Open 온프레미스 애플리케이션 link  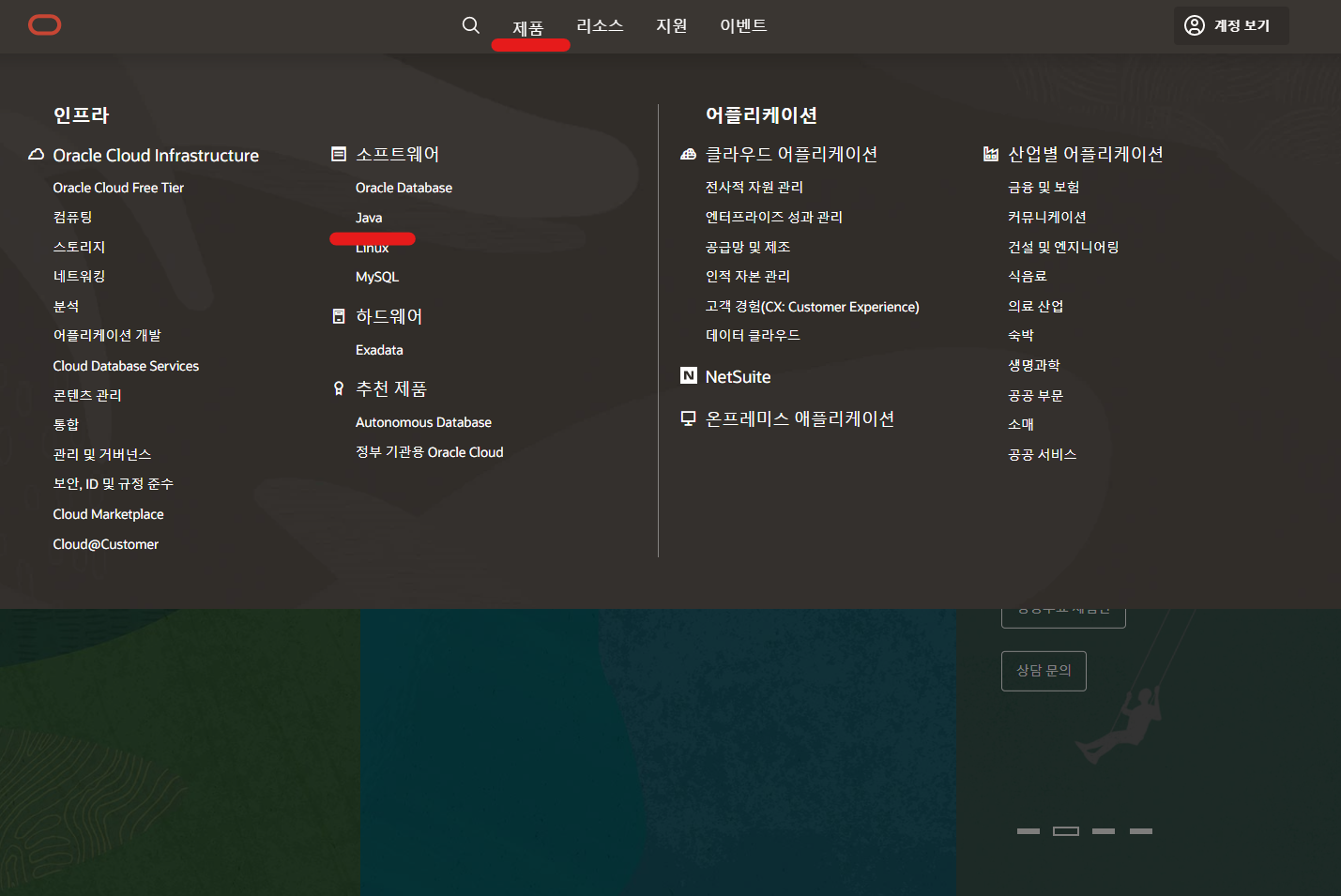click(800, 418)
